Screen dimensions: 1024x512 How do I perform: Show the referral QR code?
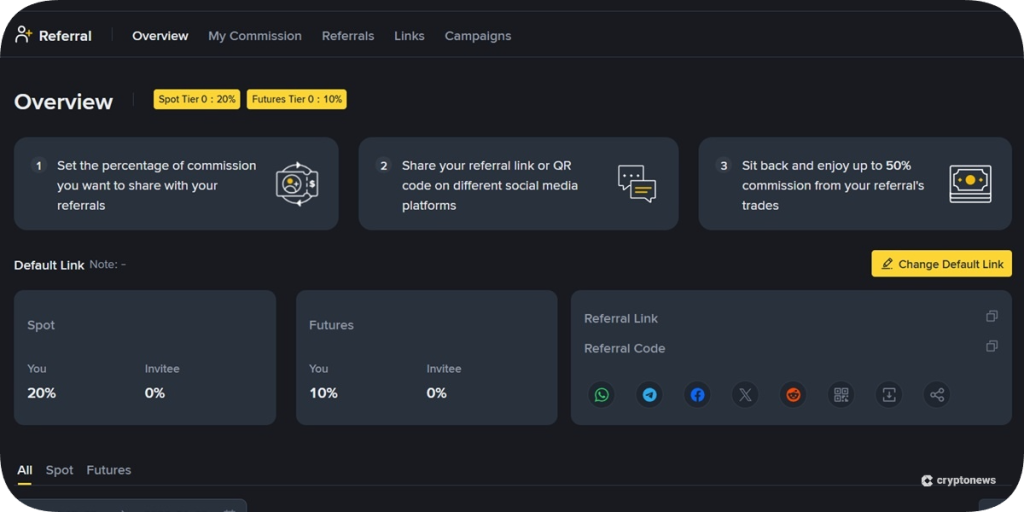click(841, 395)
